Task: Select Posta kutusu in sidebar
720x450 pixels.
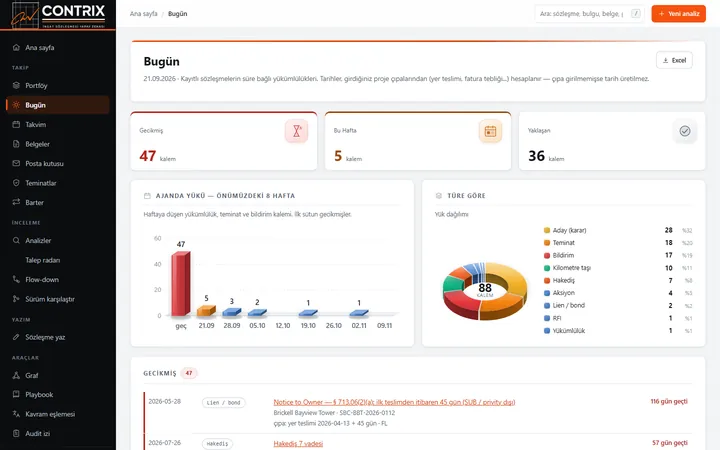Action: [58, 163]
